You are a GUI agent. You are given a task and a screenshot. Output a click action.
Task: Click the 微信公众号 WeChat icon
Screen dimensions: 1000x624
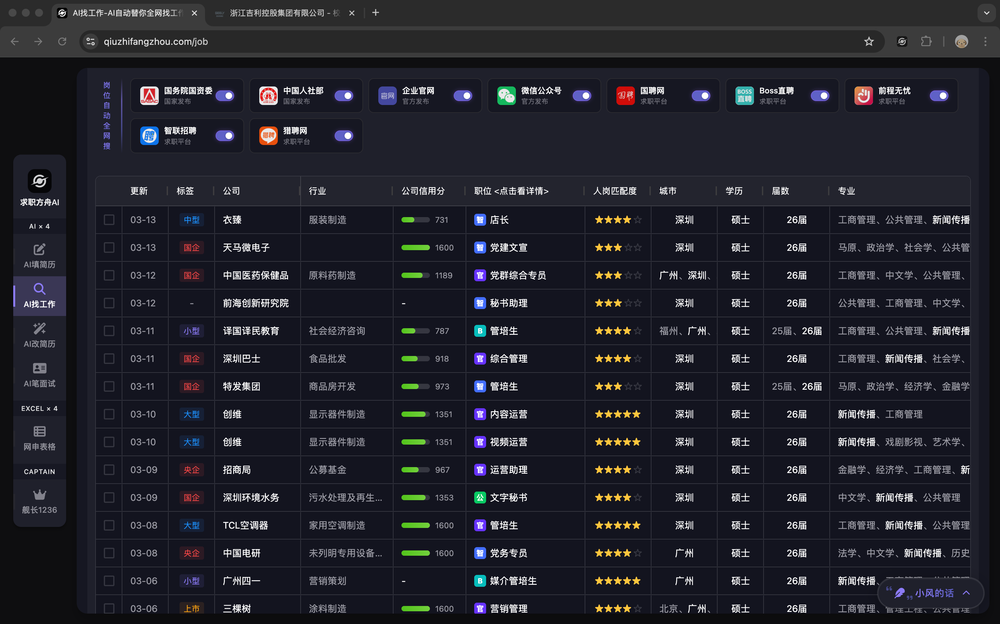pyautogui.click(x=506, y=96)
